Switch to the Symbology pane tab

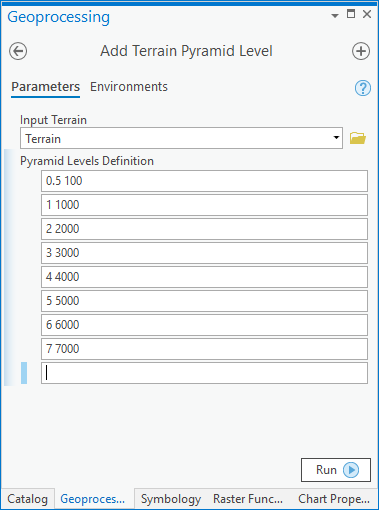point(171,499)
